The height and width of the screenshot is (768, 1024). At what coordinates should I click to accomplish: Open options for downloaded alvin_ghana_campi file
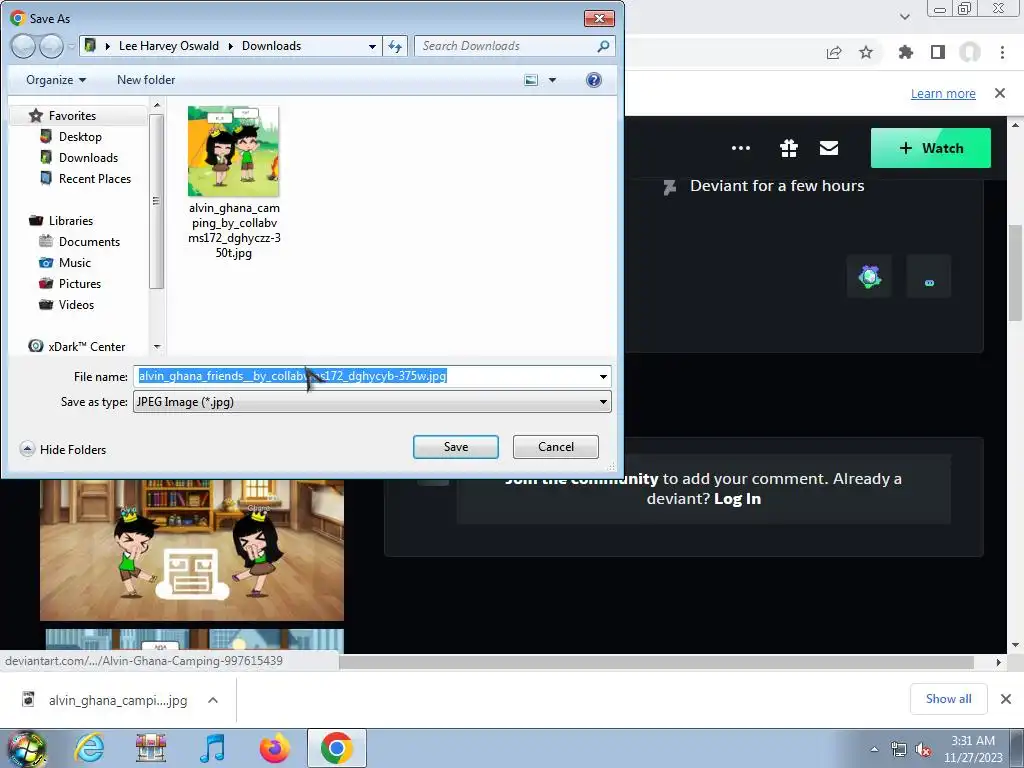click(213, 700)
